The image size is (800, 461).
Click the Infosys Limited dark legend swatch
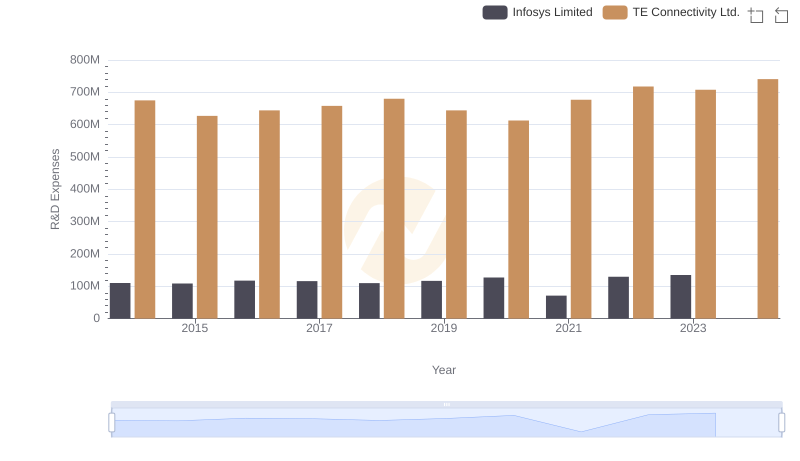click(495, 12)
